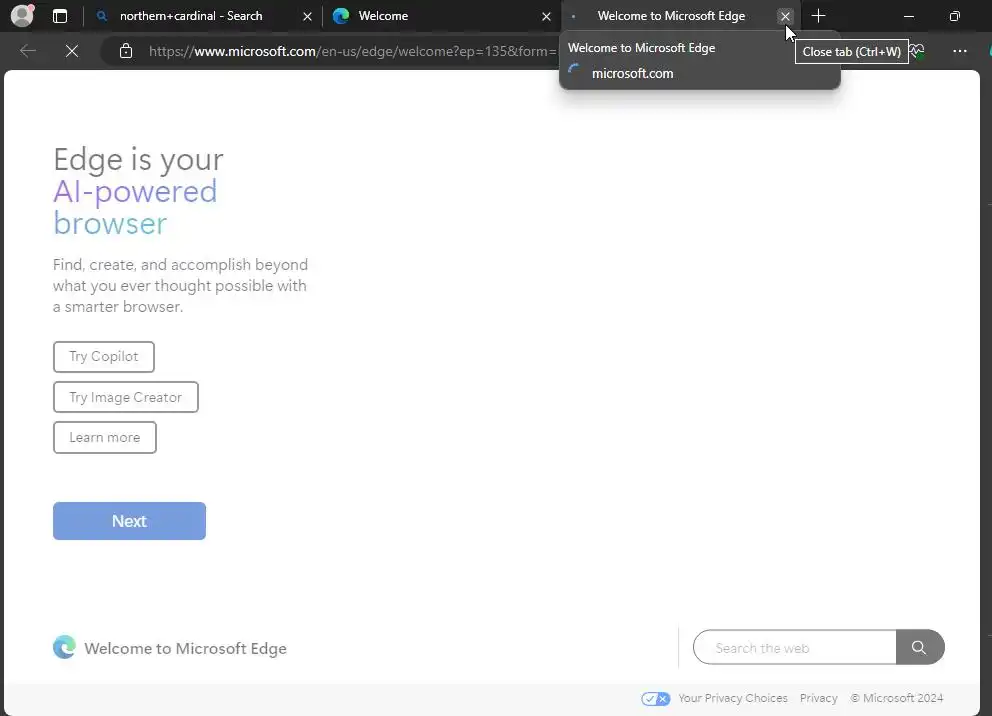Minimize the Edge browser window
Screen dimensions: 992x716
[908, 16]
